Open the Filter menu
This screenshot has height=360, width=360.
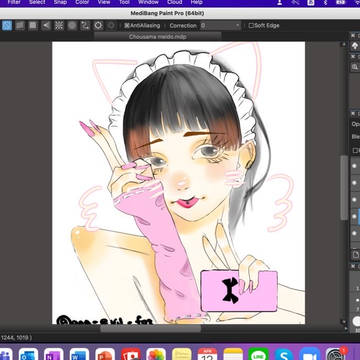coord(14,2)
